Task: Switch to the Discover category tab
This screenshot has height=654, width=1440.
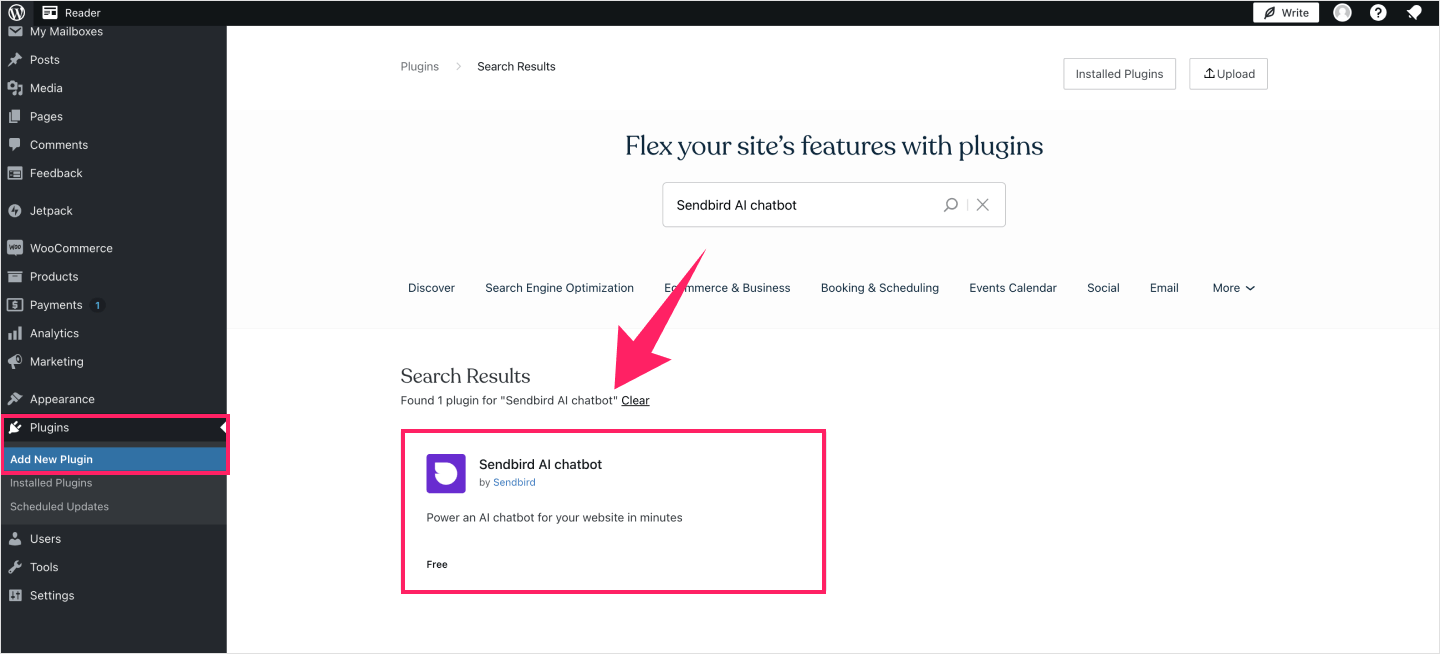Action: tap(431, 288)
